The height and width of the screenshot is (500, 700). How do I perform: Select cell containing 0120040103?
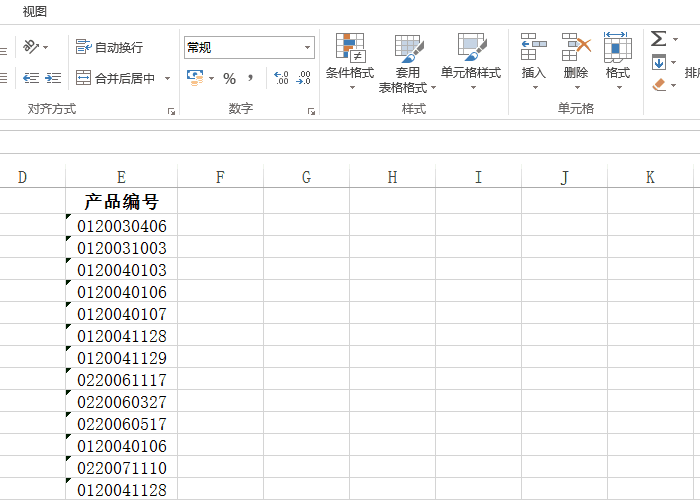pyautogui.click(x=121, y=269)
